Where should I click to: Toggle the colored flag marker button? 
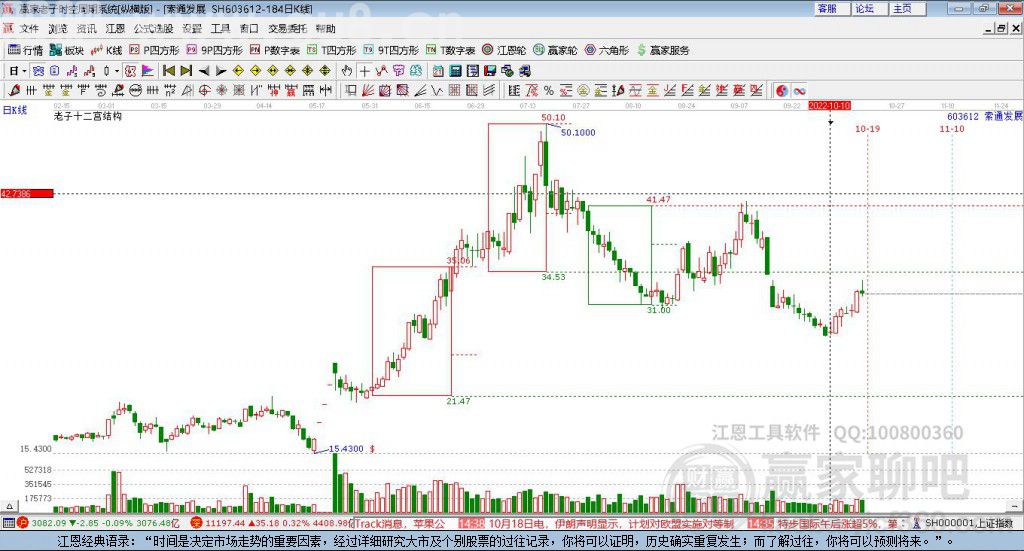(x=148, y=71)
